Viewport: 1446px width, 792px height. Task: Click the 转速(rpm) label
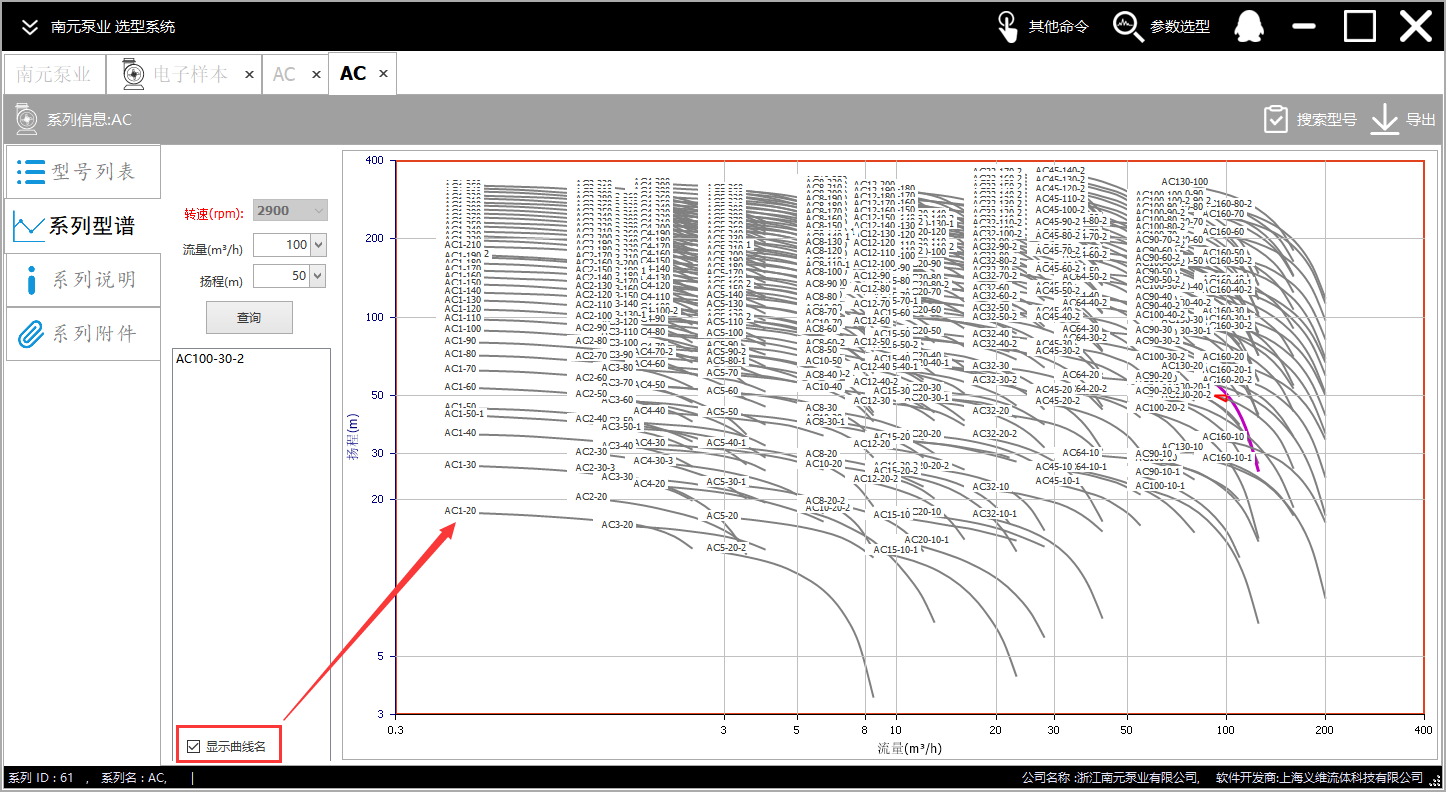(214, 213)
